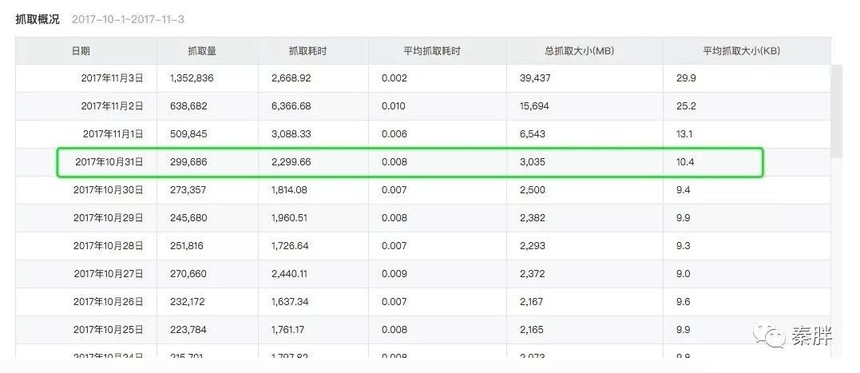This screenshot has height=373, width=860.
Task: Click total size value 6,543
Action: (x=533, y=134)
